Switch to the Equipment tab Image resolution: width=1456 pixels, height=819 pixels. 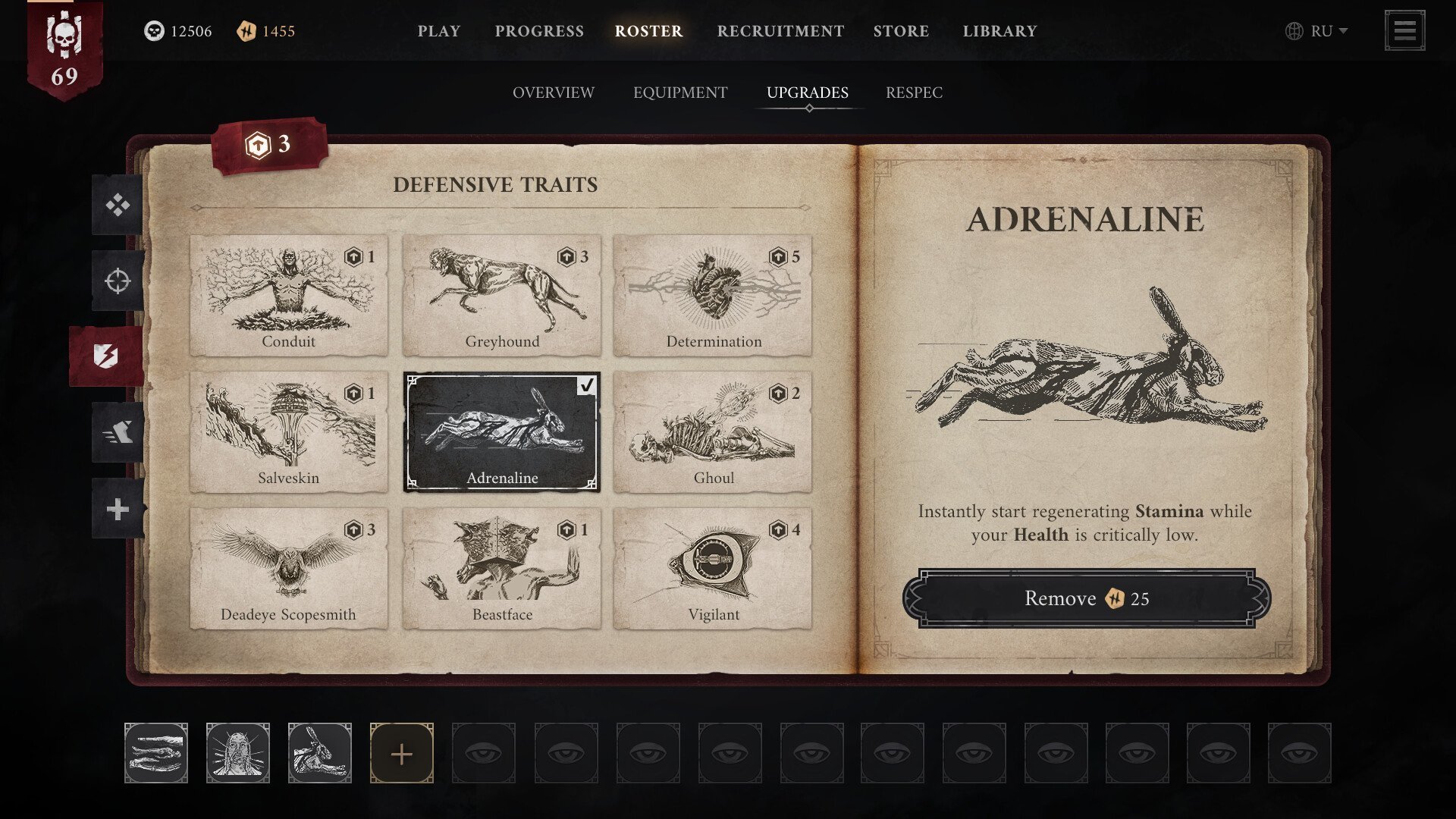click(x=680, y=93)
